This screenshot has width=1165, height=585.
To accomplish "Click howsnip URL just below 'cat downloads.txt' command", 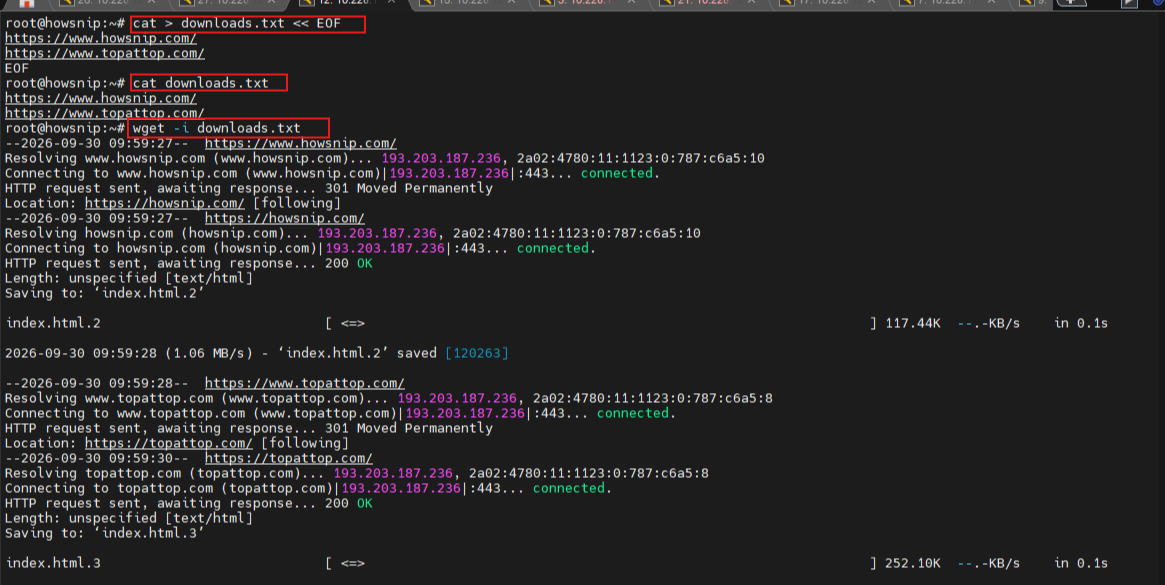I will pyautogui.click(x=101, y=98).
